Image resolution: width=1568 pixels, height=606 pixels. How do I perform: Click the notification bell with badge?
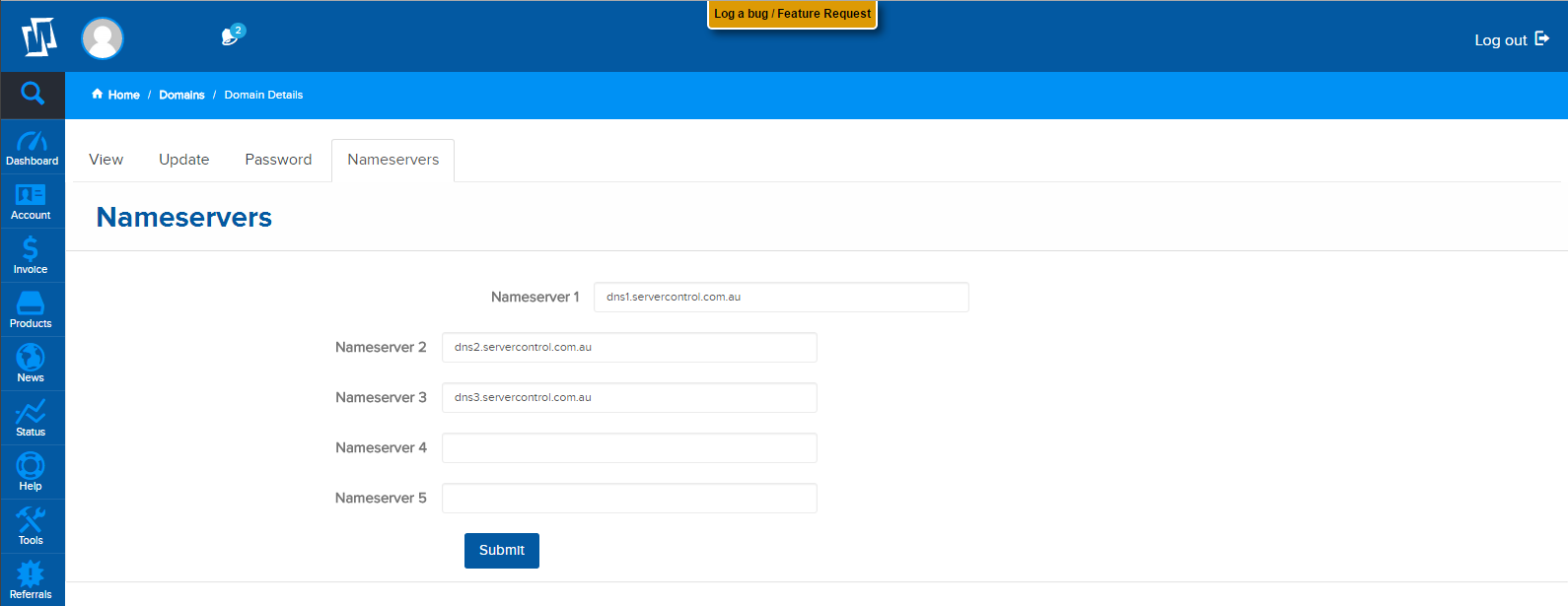(231, 36)
